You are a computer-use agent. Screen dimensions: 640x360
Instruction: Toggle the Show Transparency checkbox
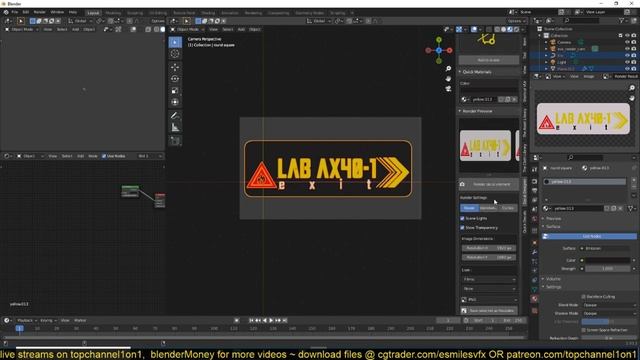click(462, 228)
